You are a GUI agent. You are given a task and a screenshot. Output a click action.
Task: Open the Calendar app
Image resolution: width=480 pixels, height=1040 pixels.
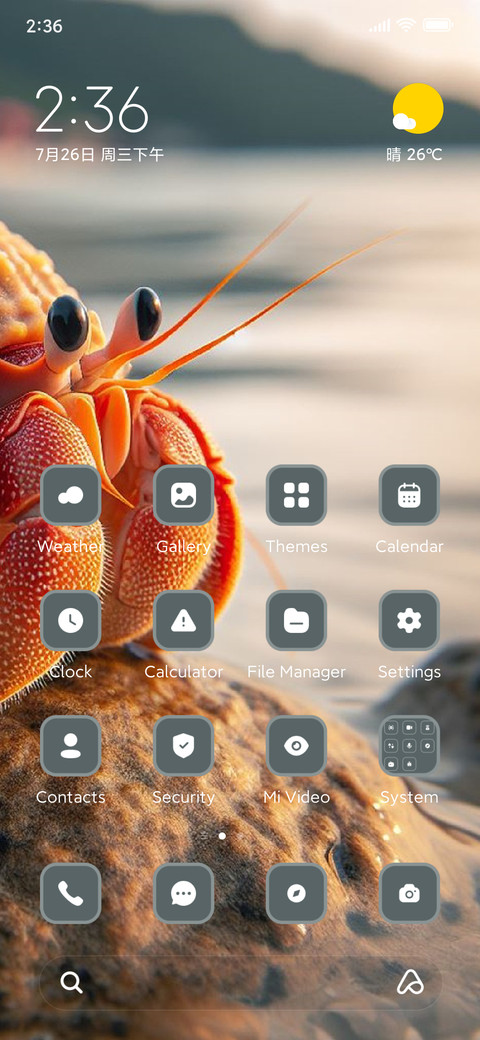point(409,495)
